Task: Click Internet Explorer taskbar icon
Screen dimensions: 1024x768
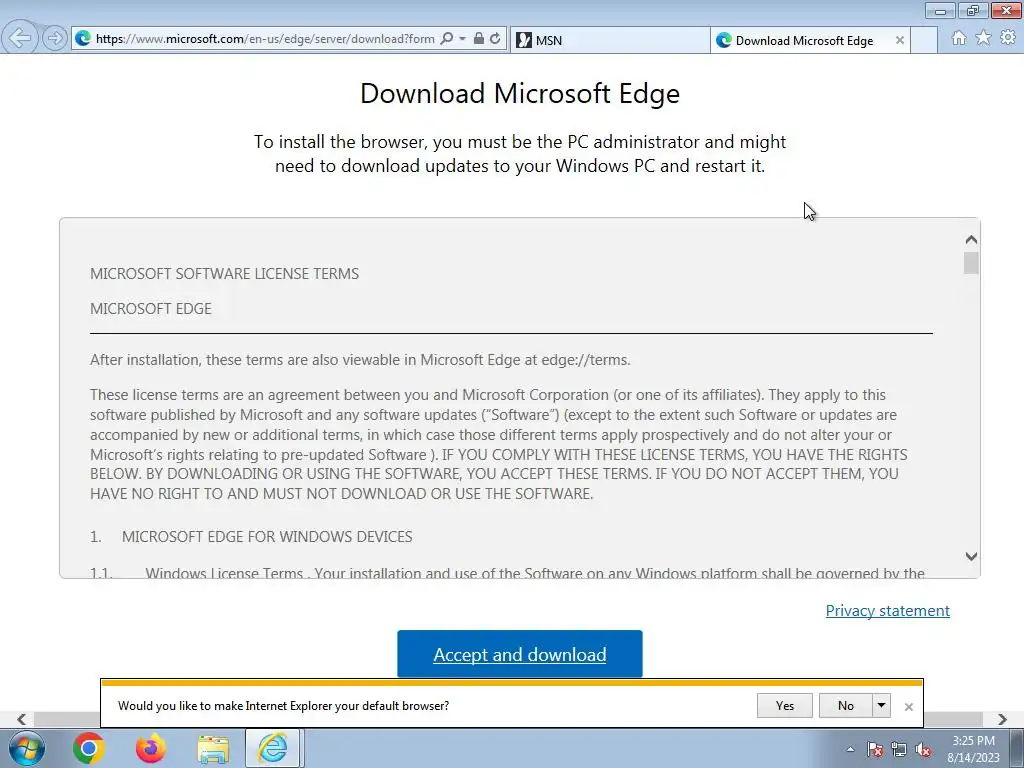Action: pos(273,748)
